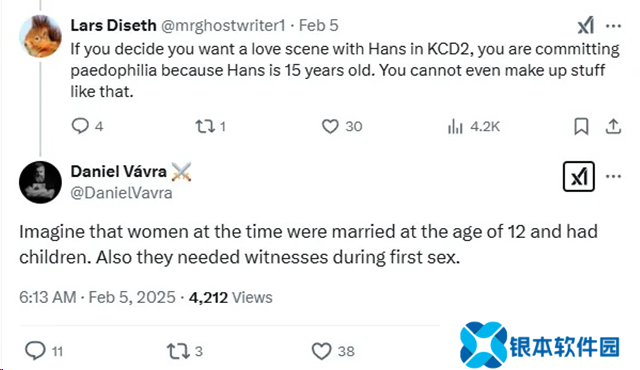
Task: Click Grok icon on Lars Diseth's tweet
Action: click(x=586, y=26)
